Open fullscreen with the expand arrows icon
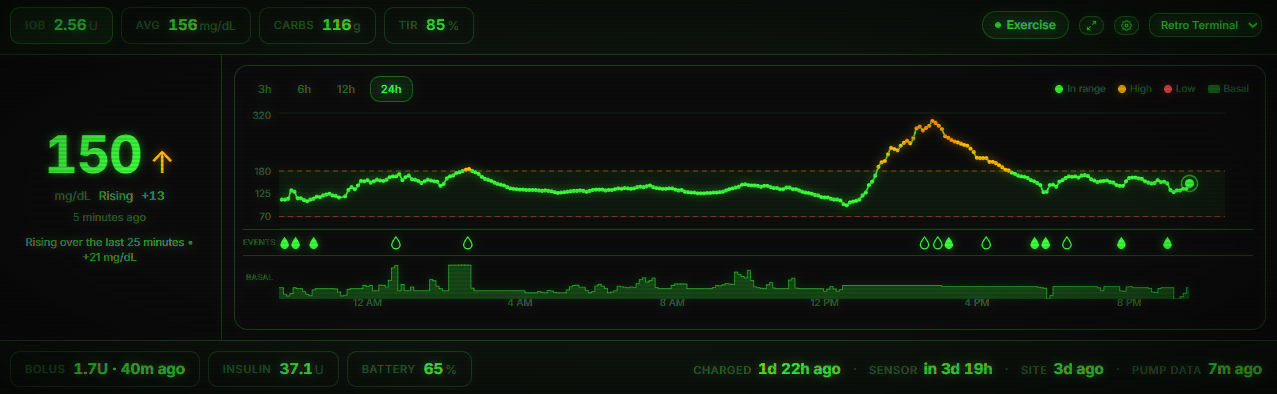 [1091, 25]
